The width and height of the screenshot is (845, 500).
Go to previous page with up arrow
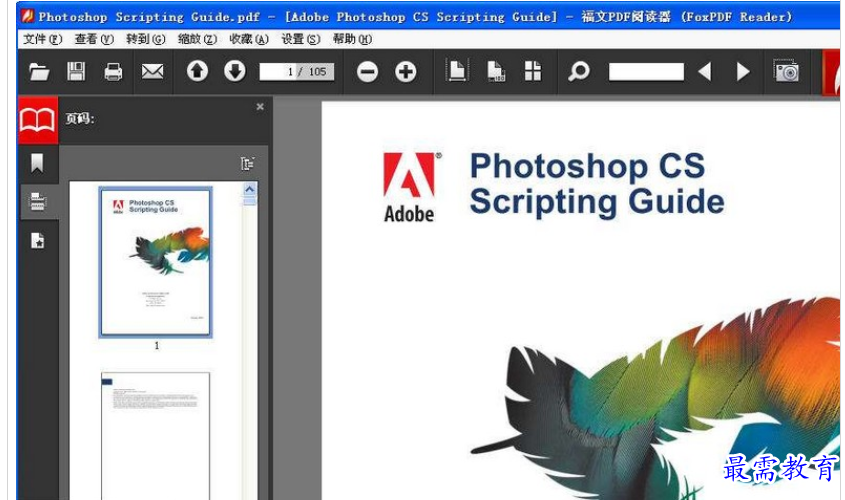[x=197, y=71]
